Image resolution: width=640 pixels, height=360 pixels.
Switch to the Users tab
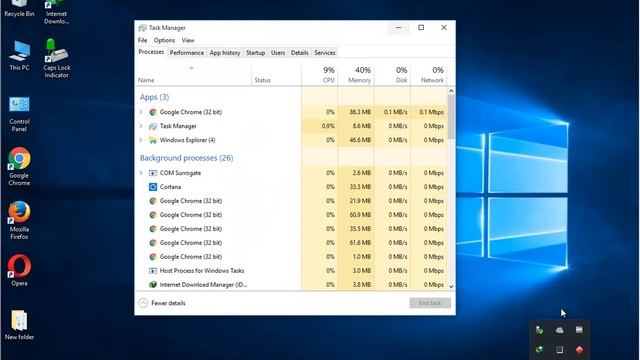click(278, 53)
